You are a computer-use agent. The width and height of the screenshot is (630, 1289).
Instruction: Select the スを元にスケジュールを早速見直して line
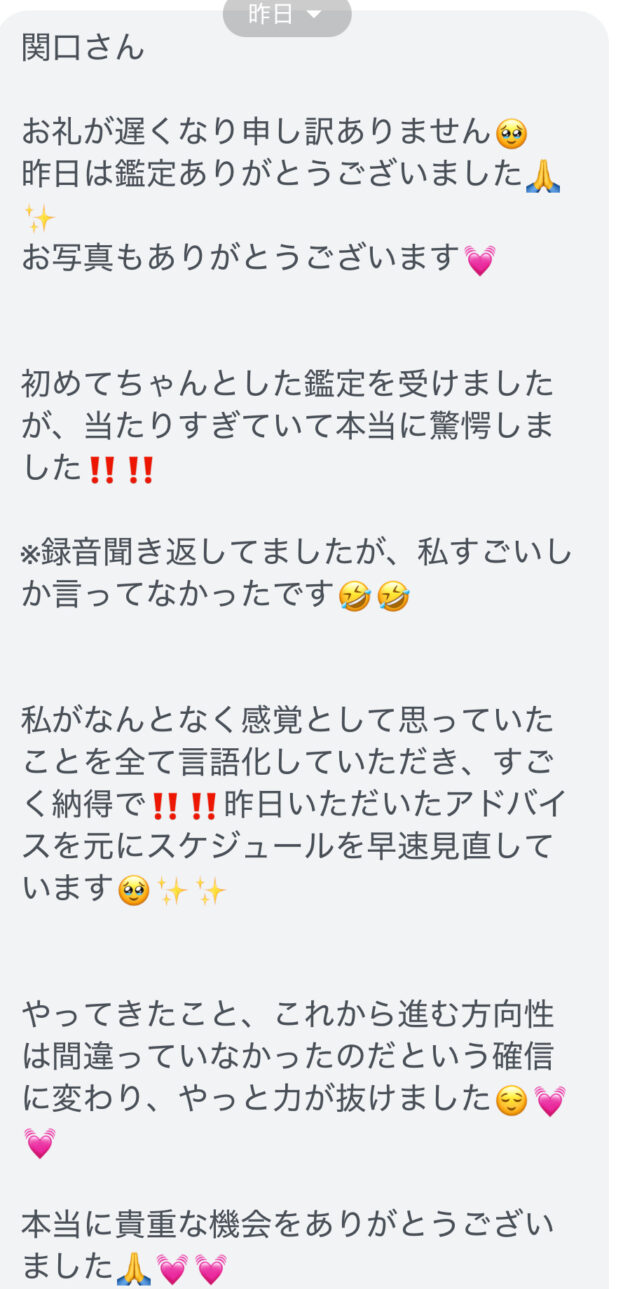pos(287,848)
